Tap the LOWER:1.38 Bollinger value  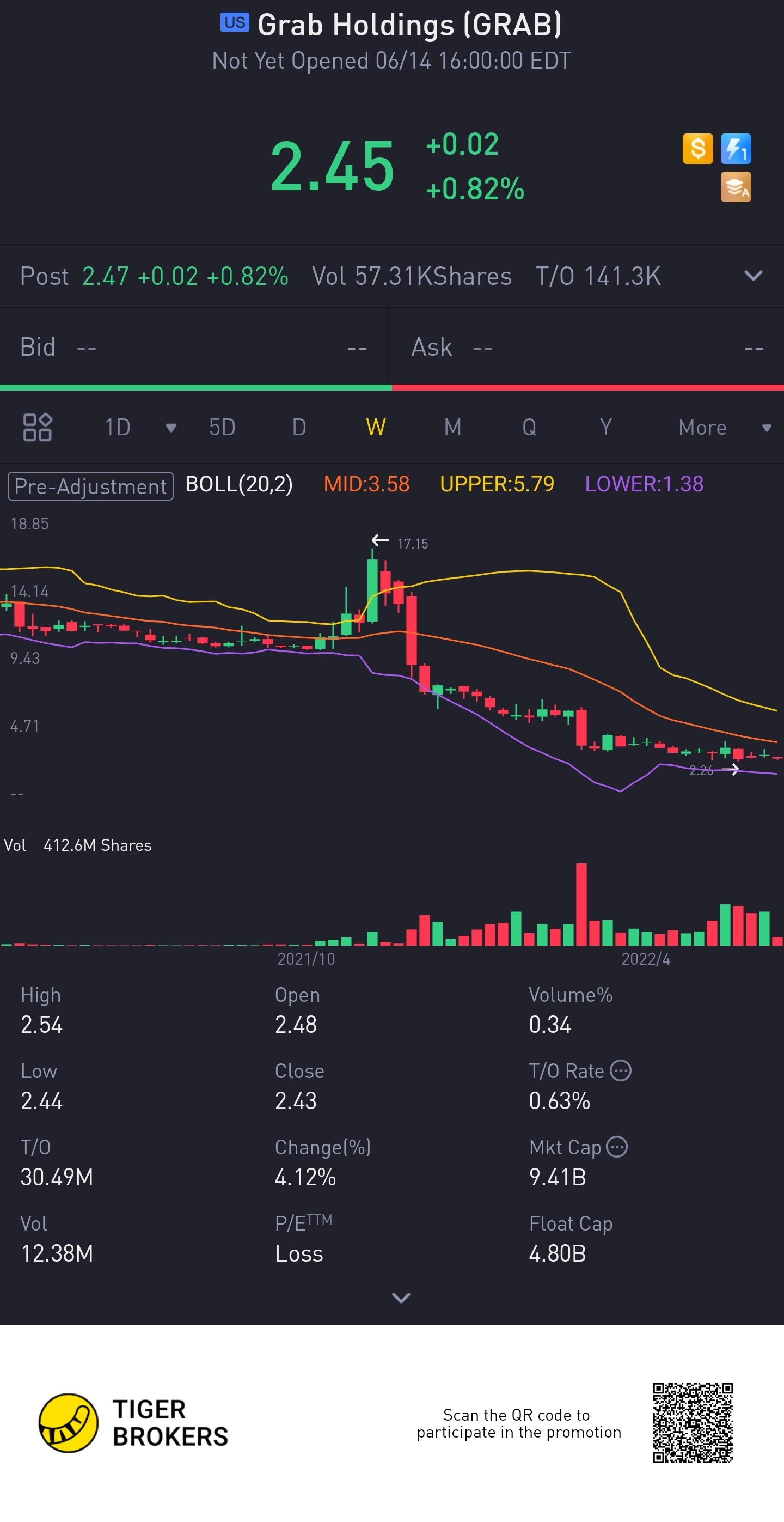pyautogui.click(x=644, y=484)
